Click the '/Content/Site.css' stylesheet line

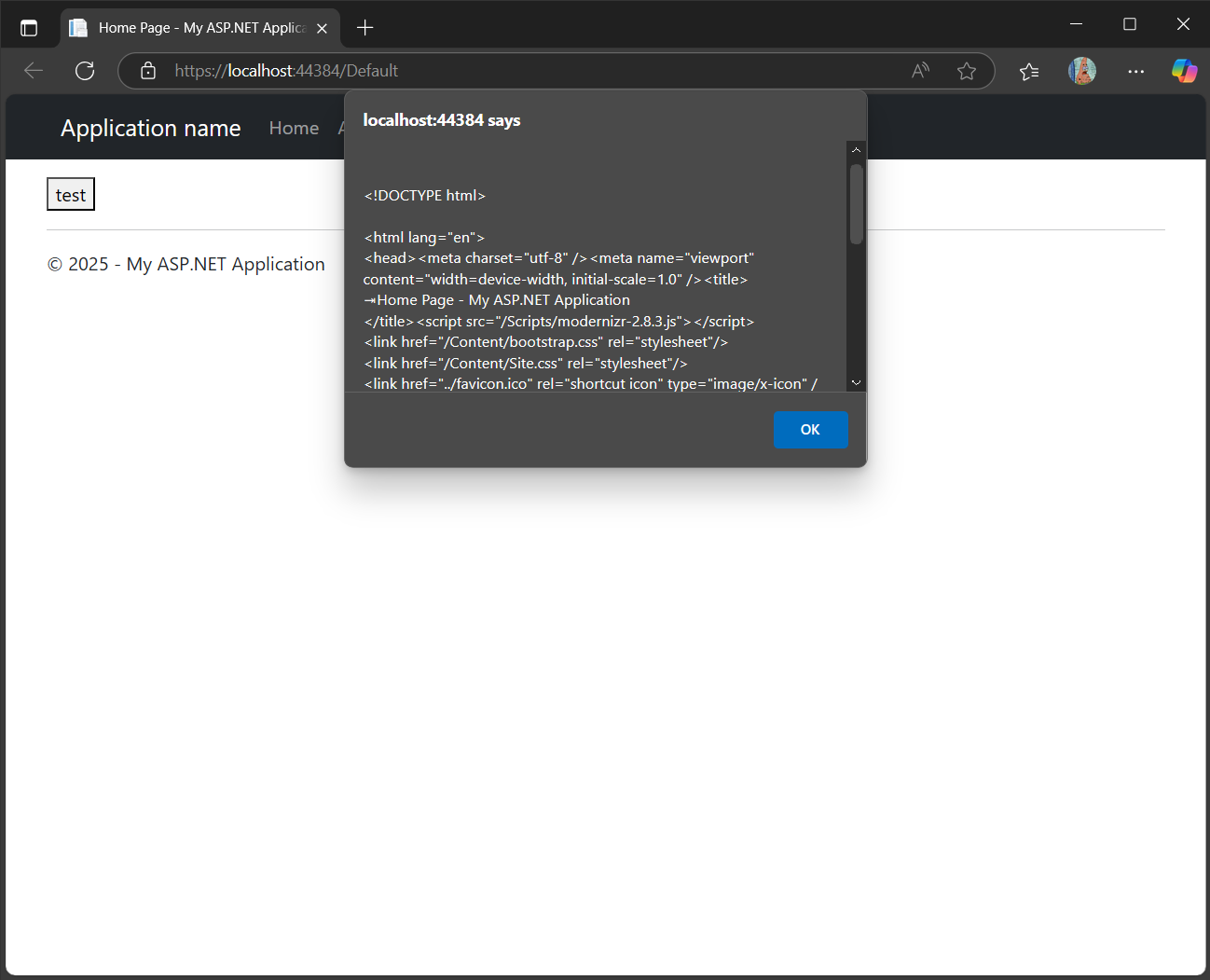(x=526, y=364)
